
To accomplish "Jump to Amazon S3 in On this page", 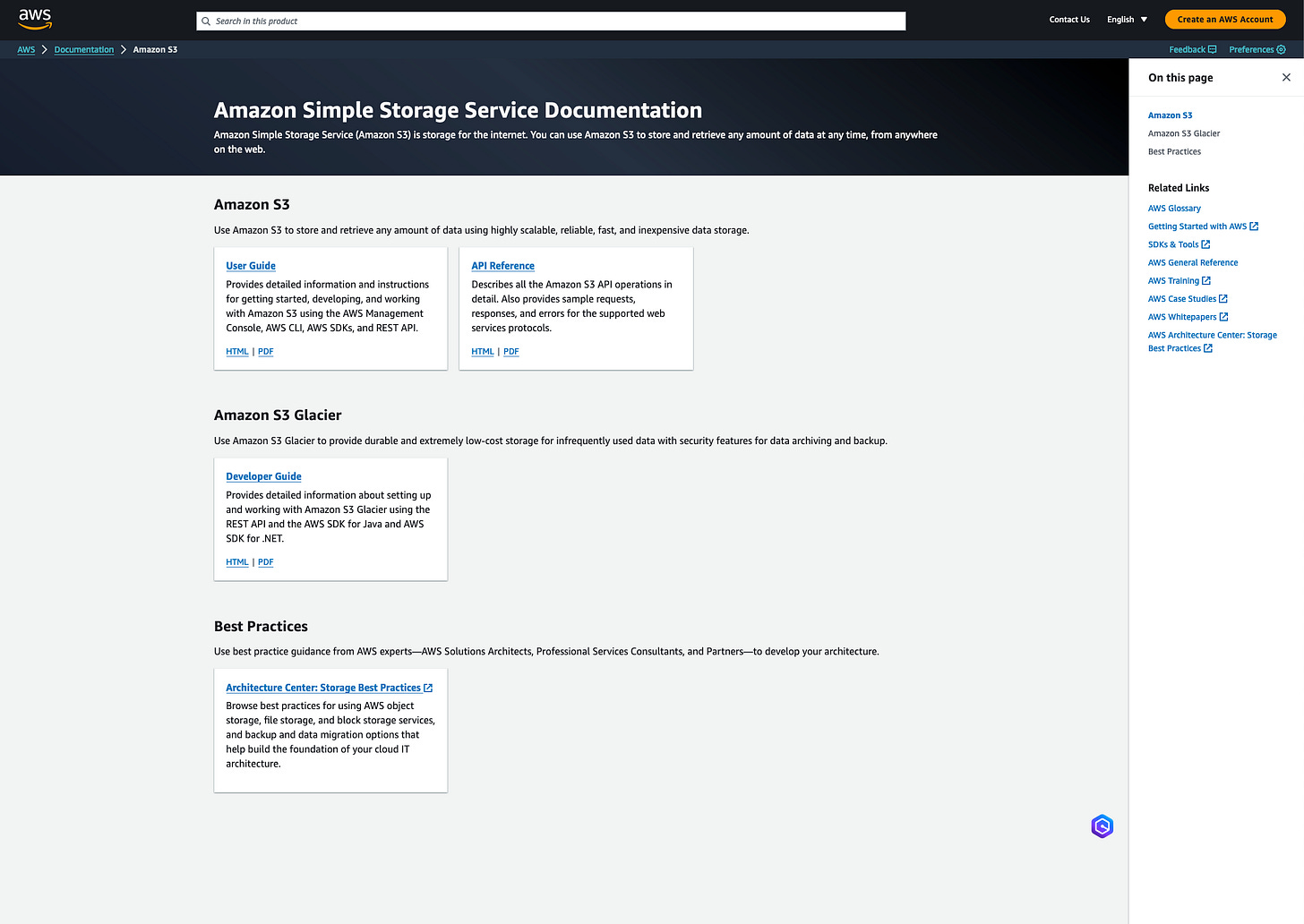I will pos(1170,115).
